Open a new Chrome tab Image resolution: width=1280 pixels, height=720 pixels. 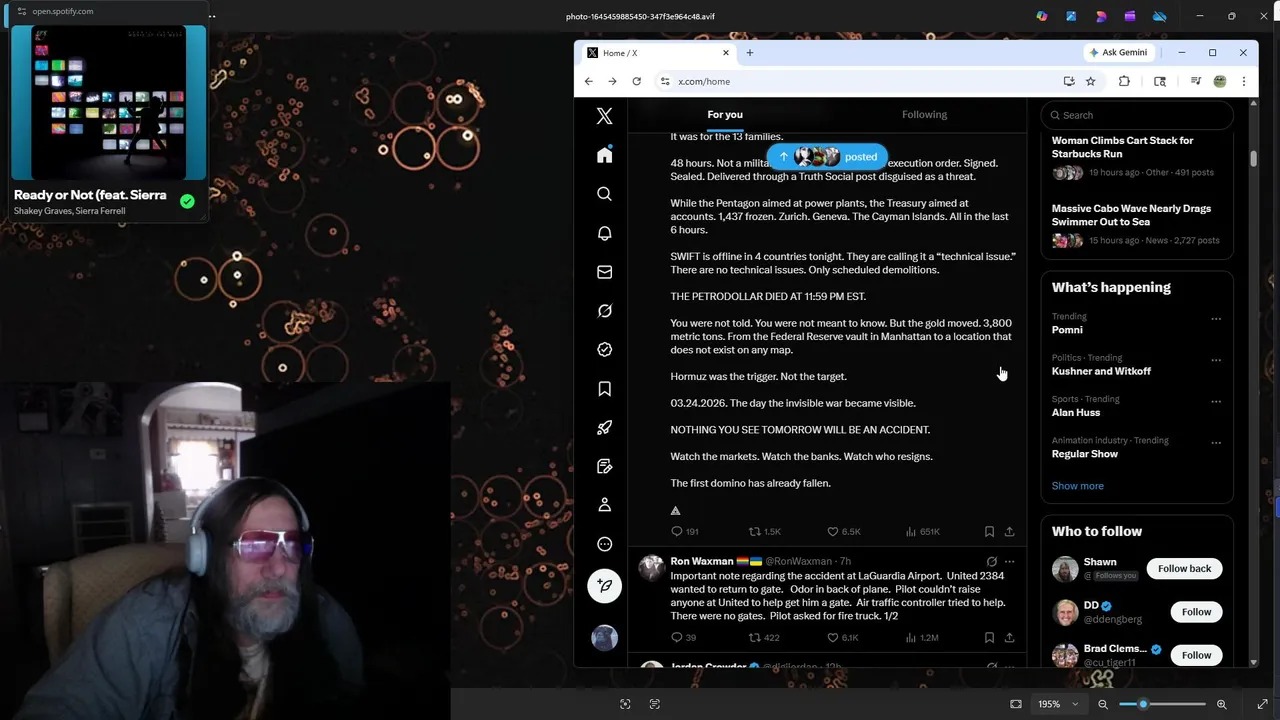(x=750, y=53)
